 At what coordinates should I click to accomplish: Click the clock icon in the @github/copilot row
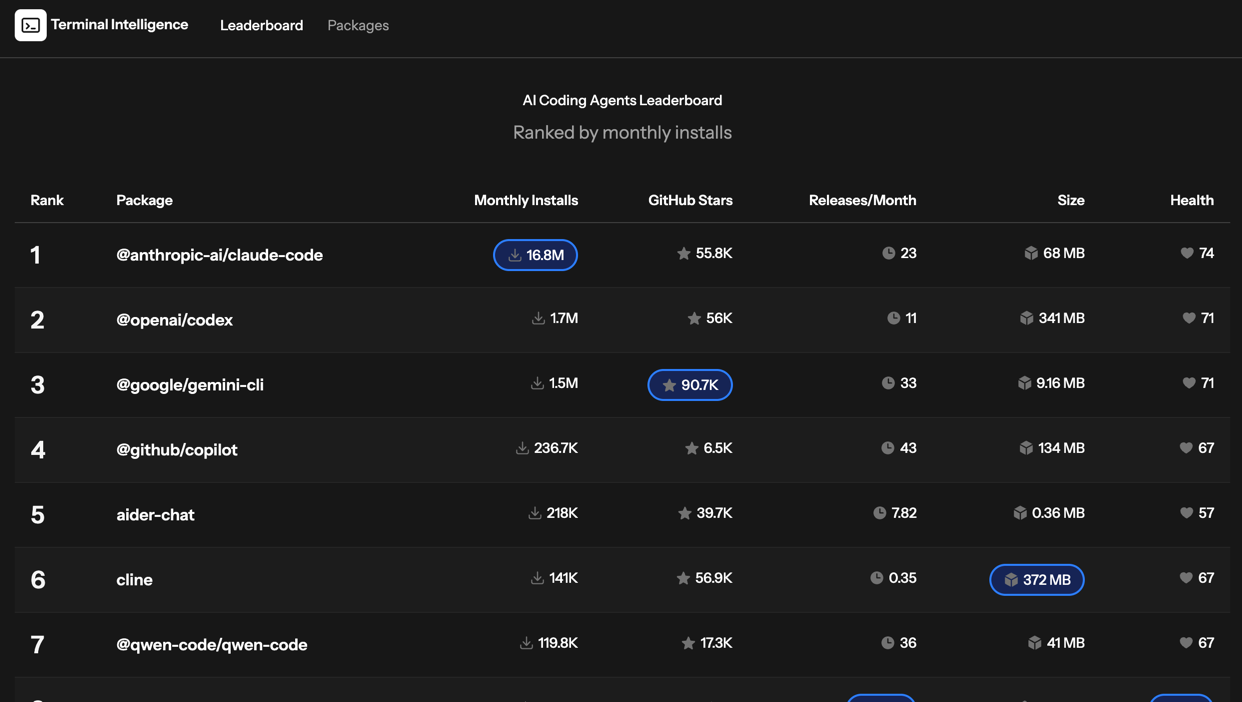[x=887, y=448]
